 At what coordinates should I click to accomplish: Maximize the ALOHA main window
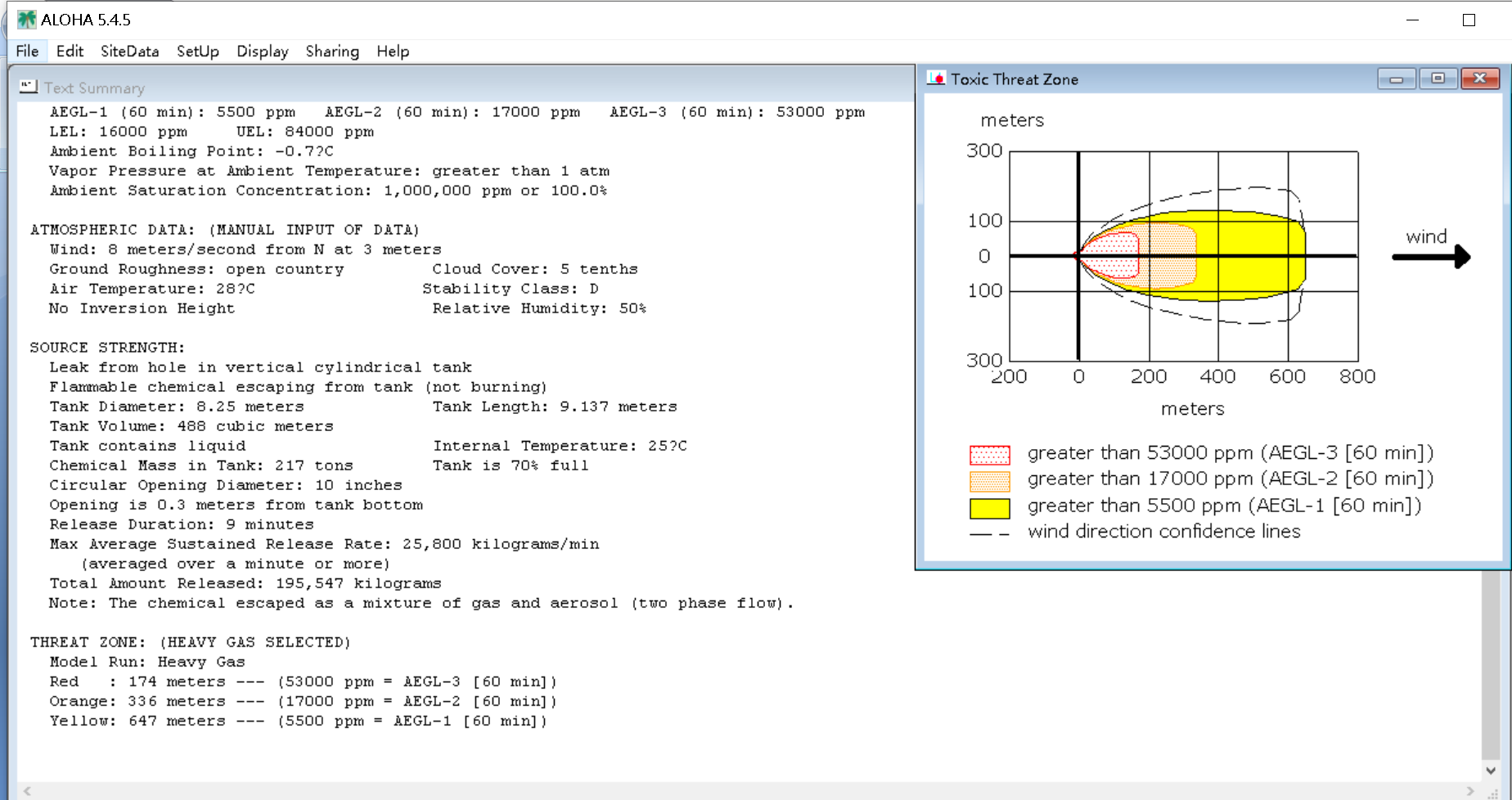point(1469,20)
